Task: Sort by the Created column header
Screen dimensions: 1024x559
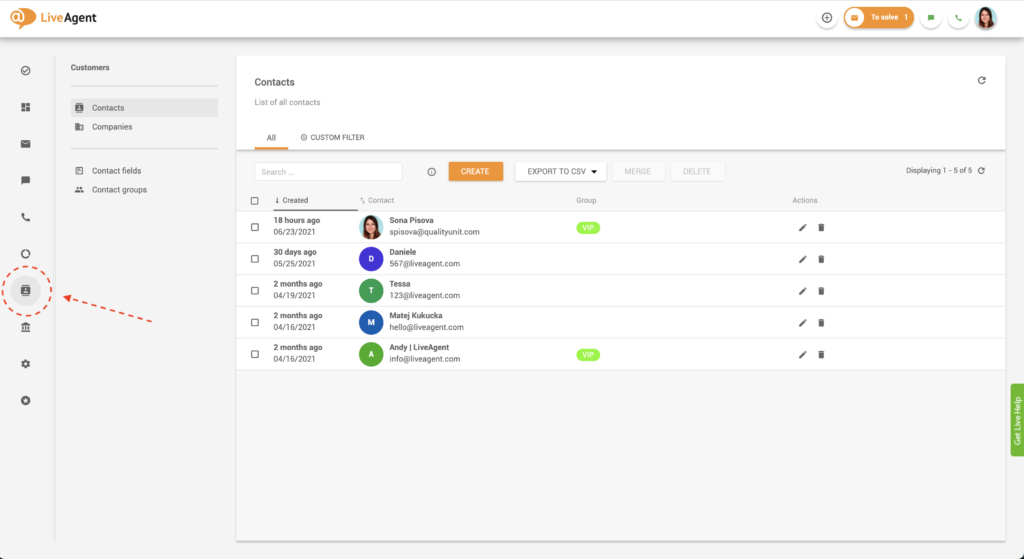Action: coord(294,201)
